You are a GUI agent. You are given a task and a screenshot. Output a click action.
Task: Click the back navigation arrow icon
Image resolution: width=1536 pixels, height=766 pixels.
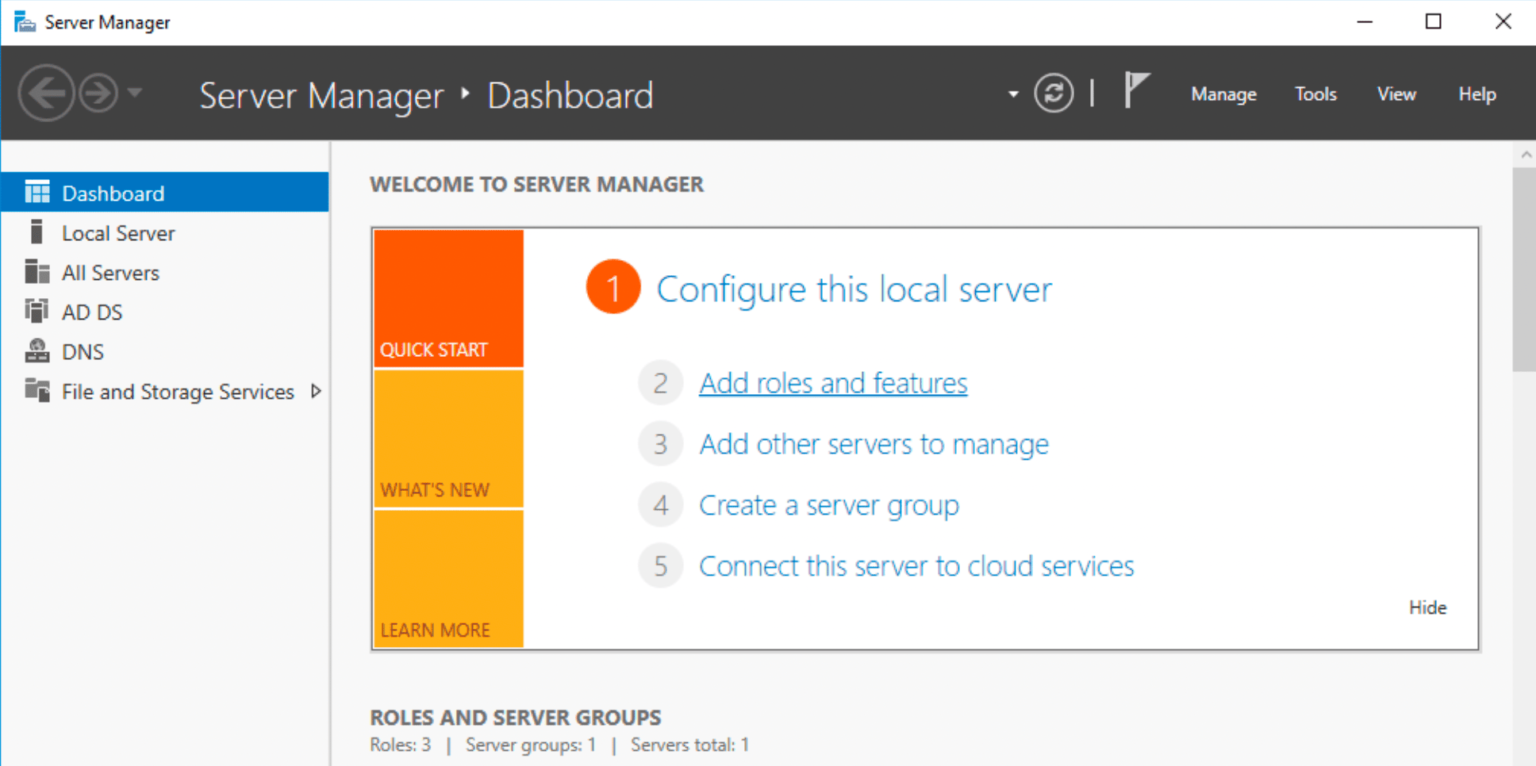[x=46, y=94]
